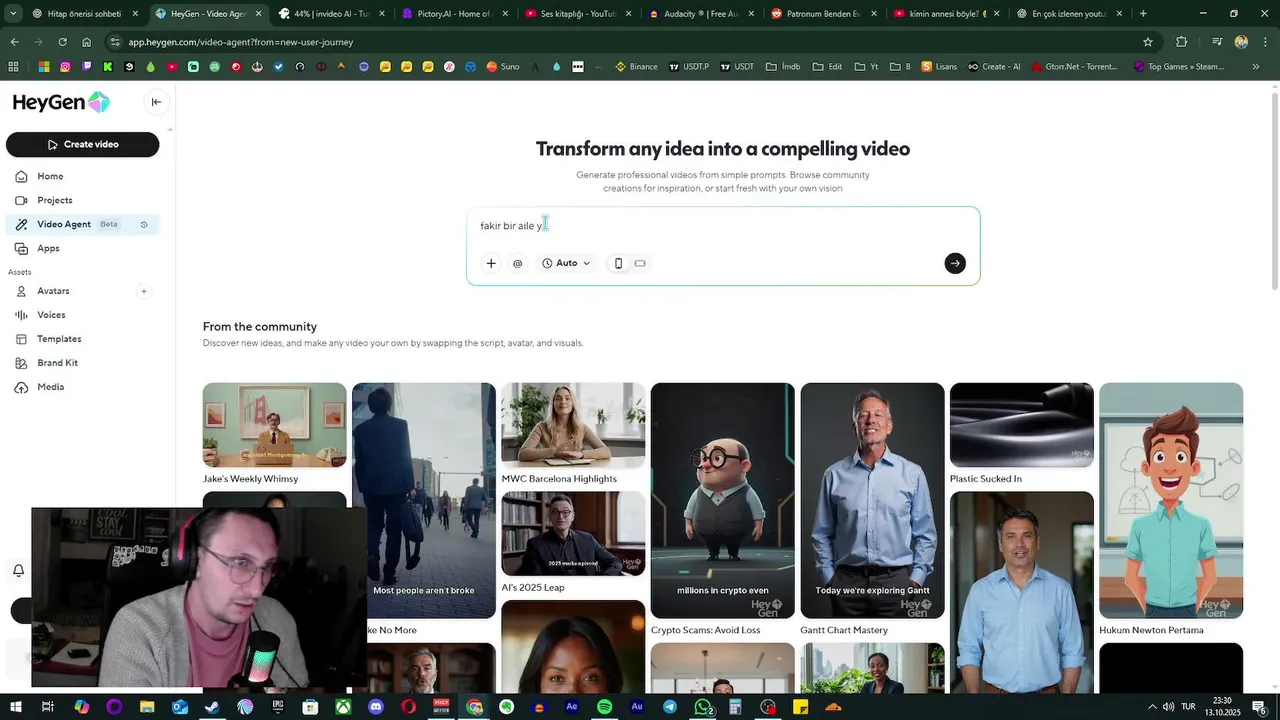Select Video Agent in the sidebar
This screenshot has width=1280, height=720.
click(64, 224)
